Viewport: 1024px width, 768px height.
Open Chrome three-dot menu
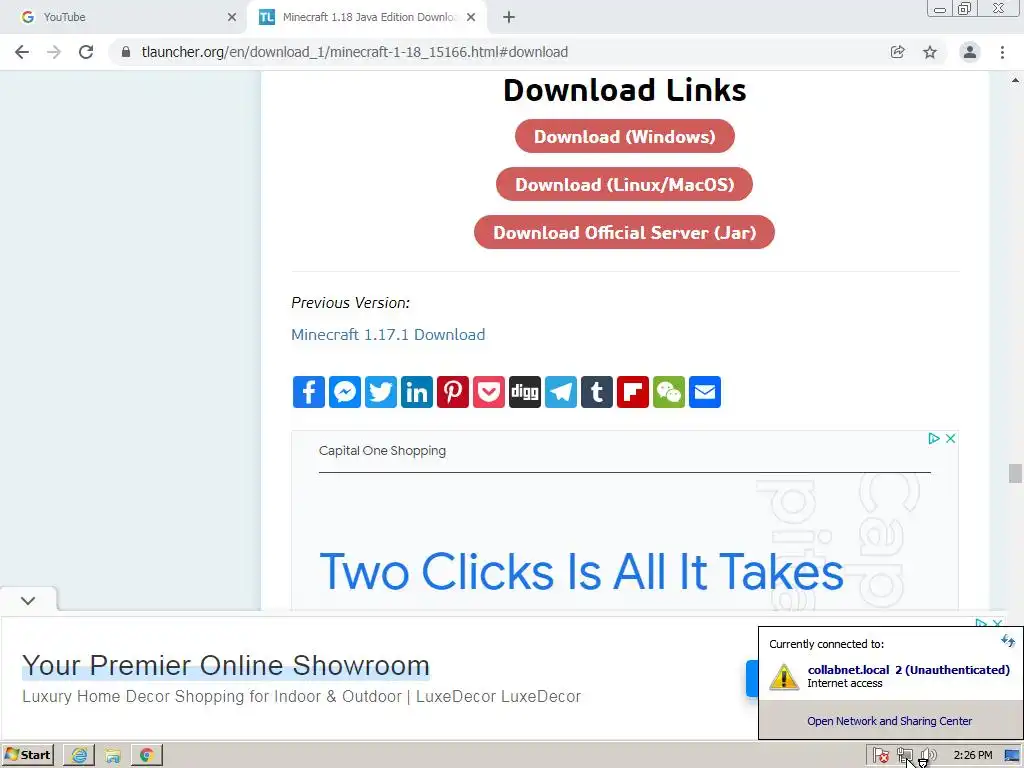[x=1002, y=52]
